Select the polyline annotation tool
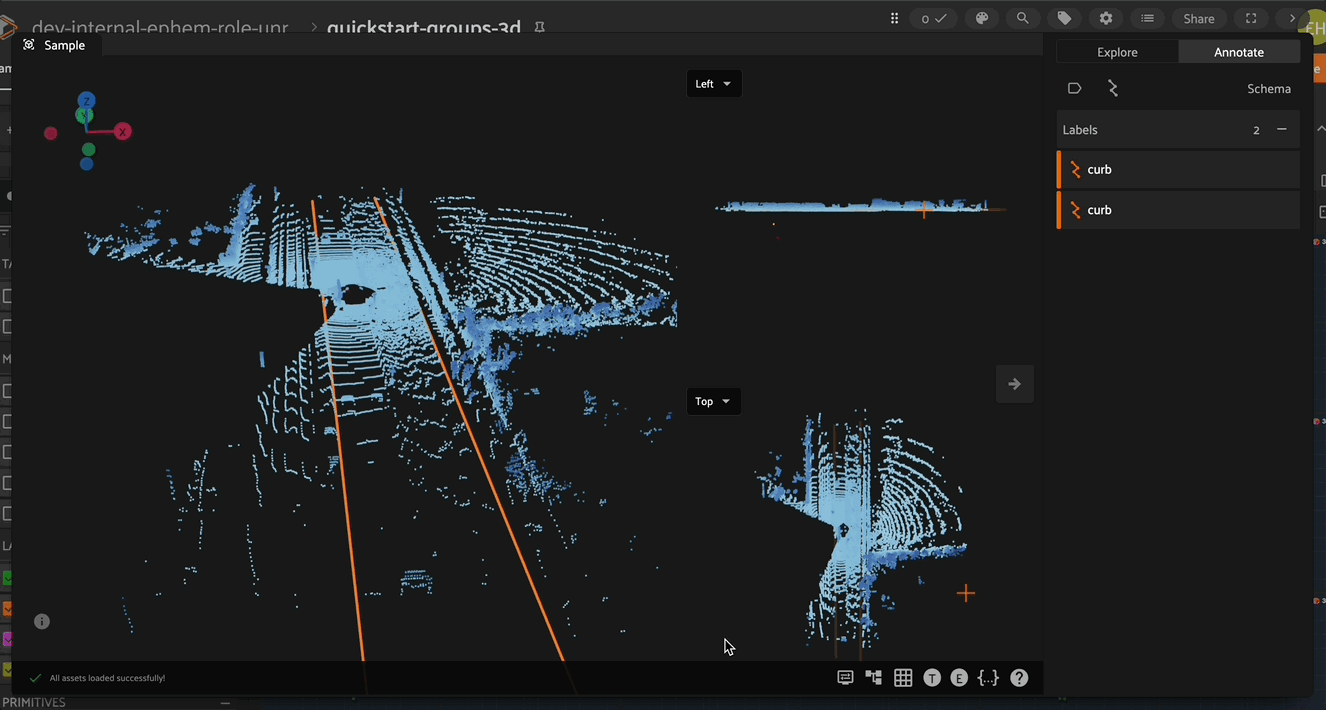This screenshot has height=710, width=1326. coord(1113,89)
